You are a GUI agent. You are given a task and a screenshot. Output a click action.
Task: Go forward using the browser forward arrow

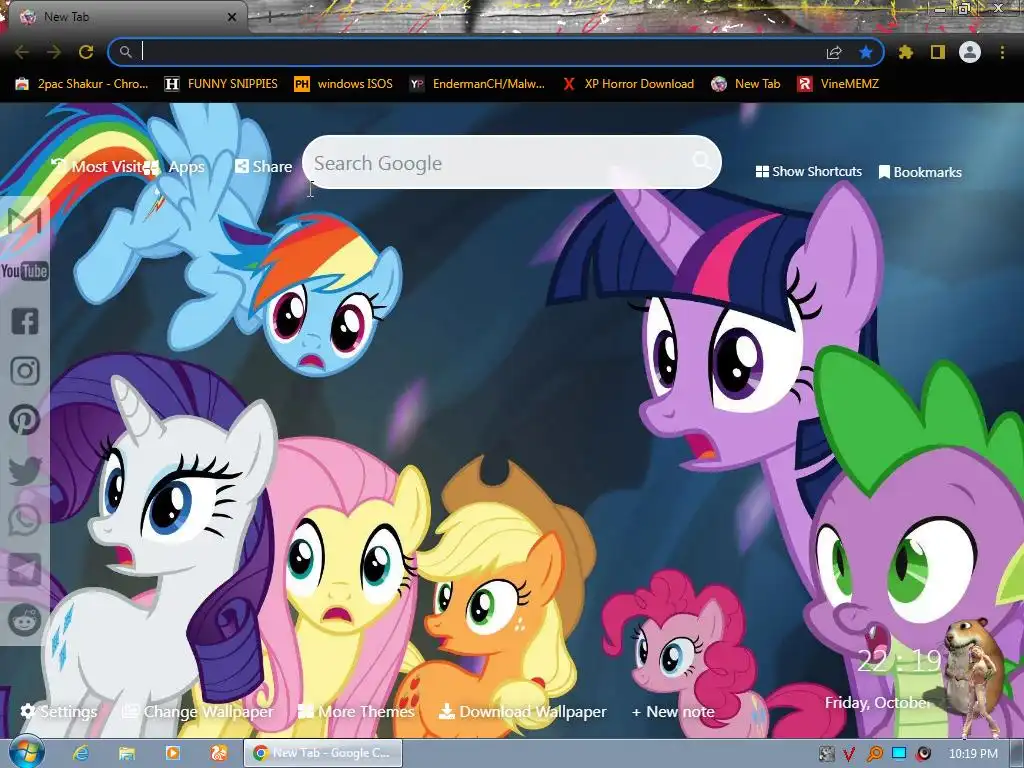(54, 52)
